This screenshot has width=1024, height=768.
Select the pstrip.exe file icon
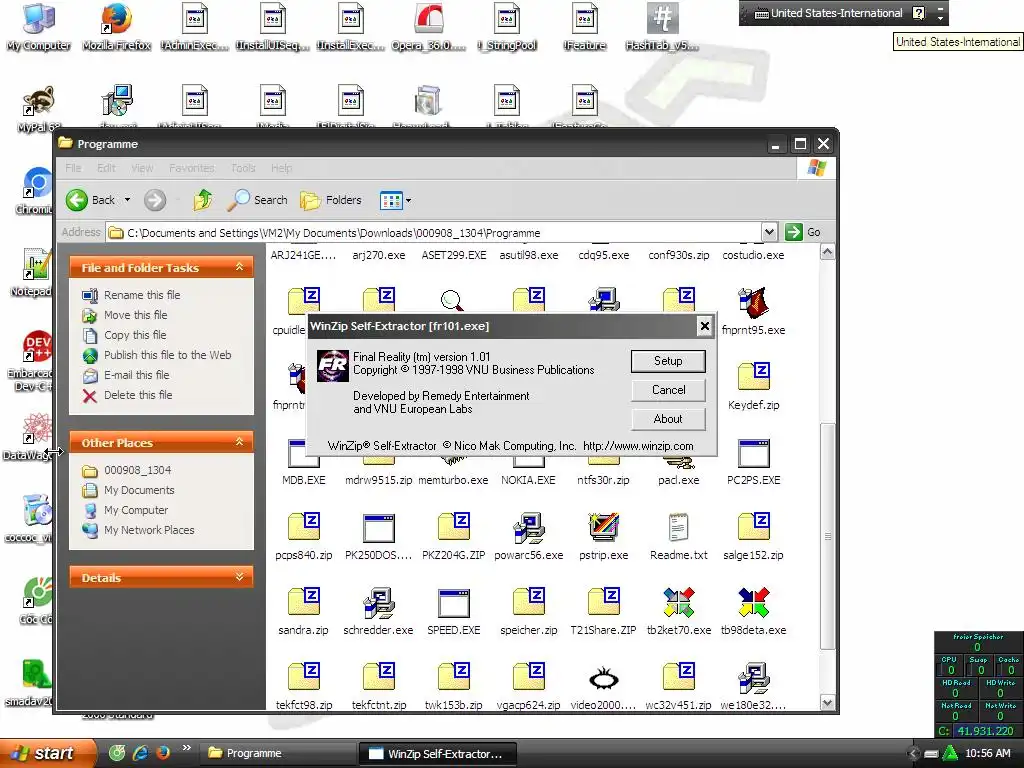(604, 528)
